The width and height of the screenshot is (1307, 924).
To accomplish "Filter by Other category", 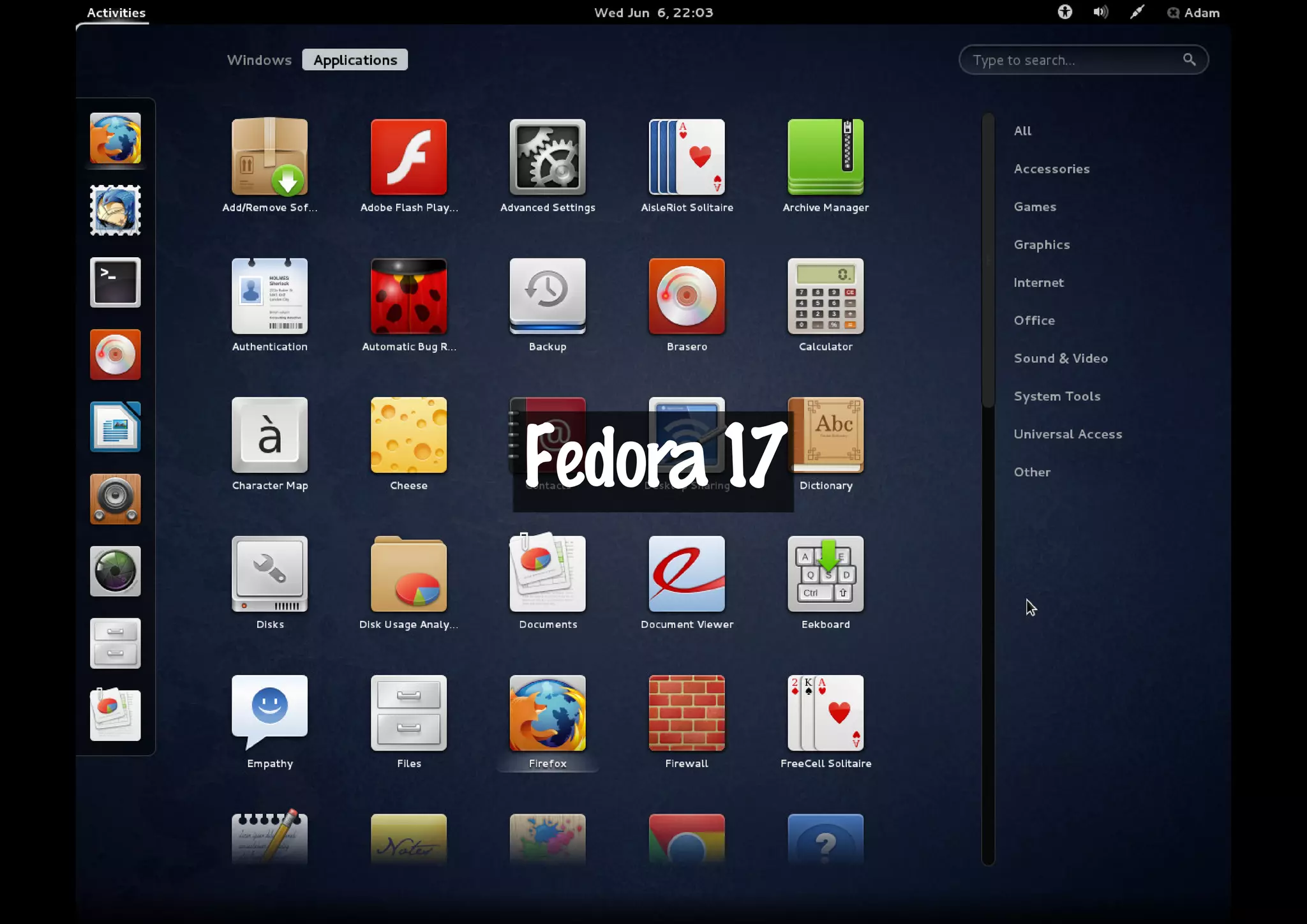I will (x=1032, y=472).
